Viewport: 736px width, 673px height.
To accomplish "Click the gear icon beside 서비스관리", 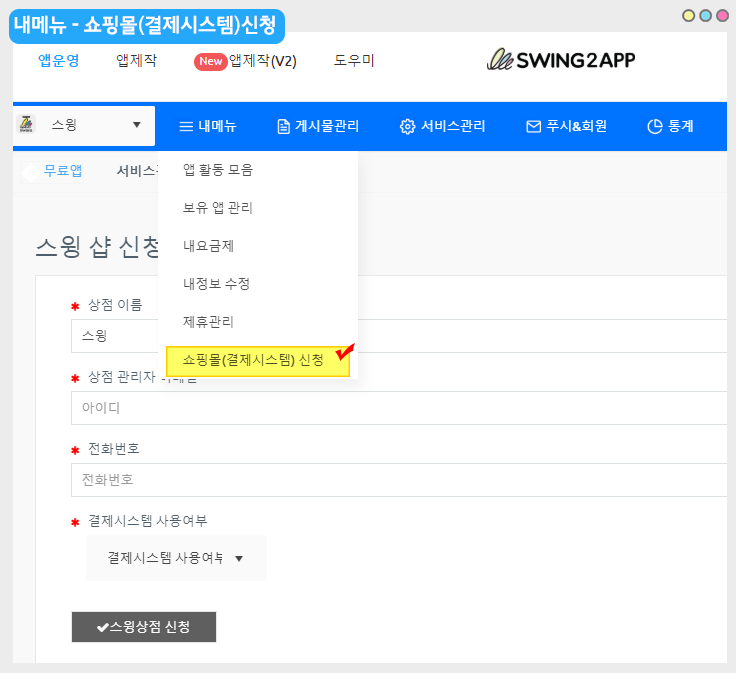I will coord(407,126).
